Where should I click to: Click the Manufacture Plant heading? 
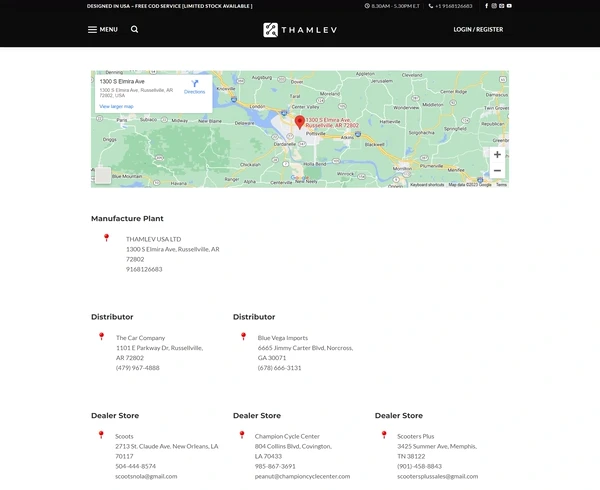[x=127, y=218]
